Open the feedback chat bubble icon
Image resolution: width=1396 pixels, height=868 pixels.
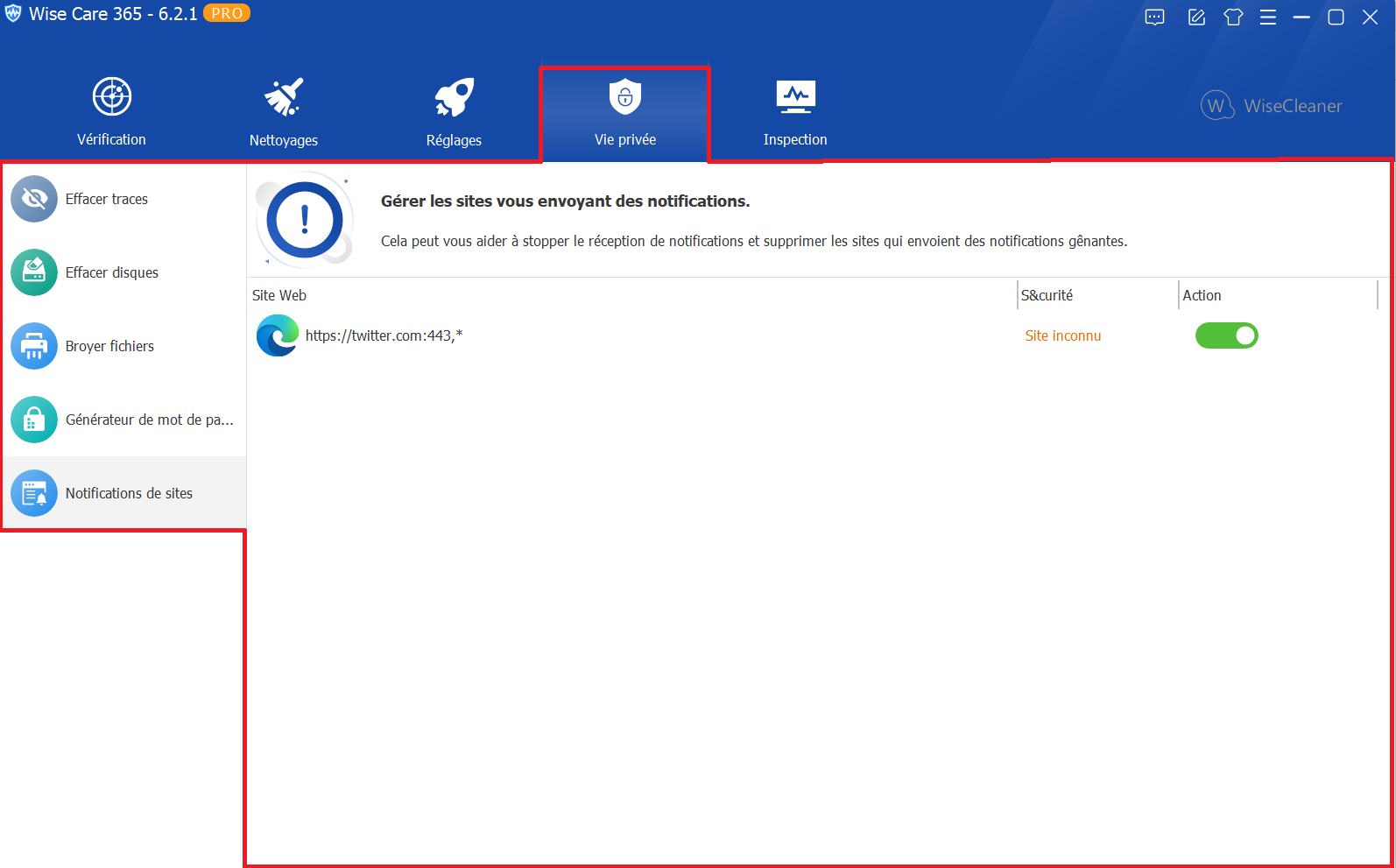pyautogui.click(x=1155, y=18)
